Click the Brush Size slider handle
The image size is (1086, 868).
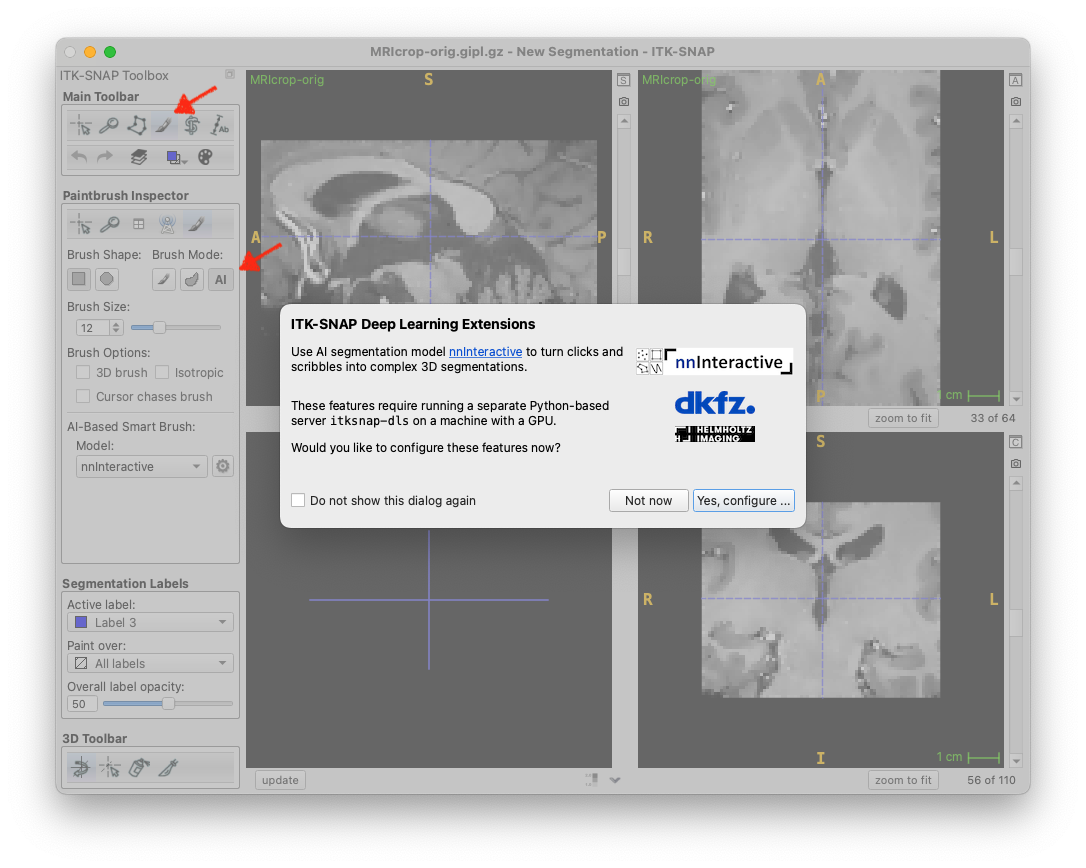[x=159, y=327]
